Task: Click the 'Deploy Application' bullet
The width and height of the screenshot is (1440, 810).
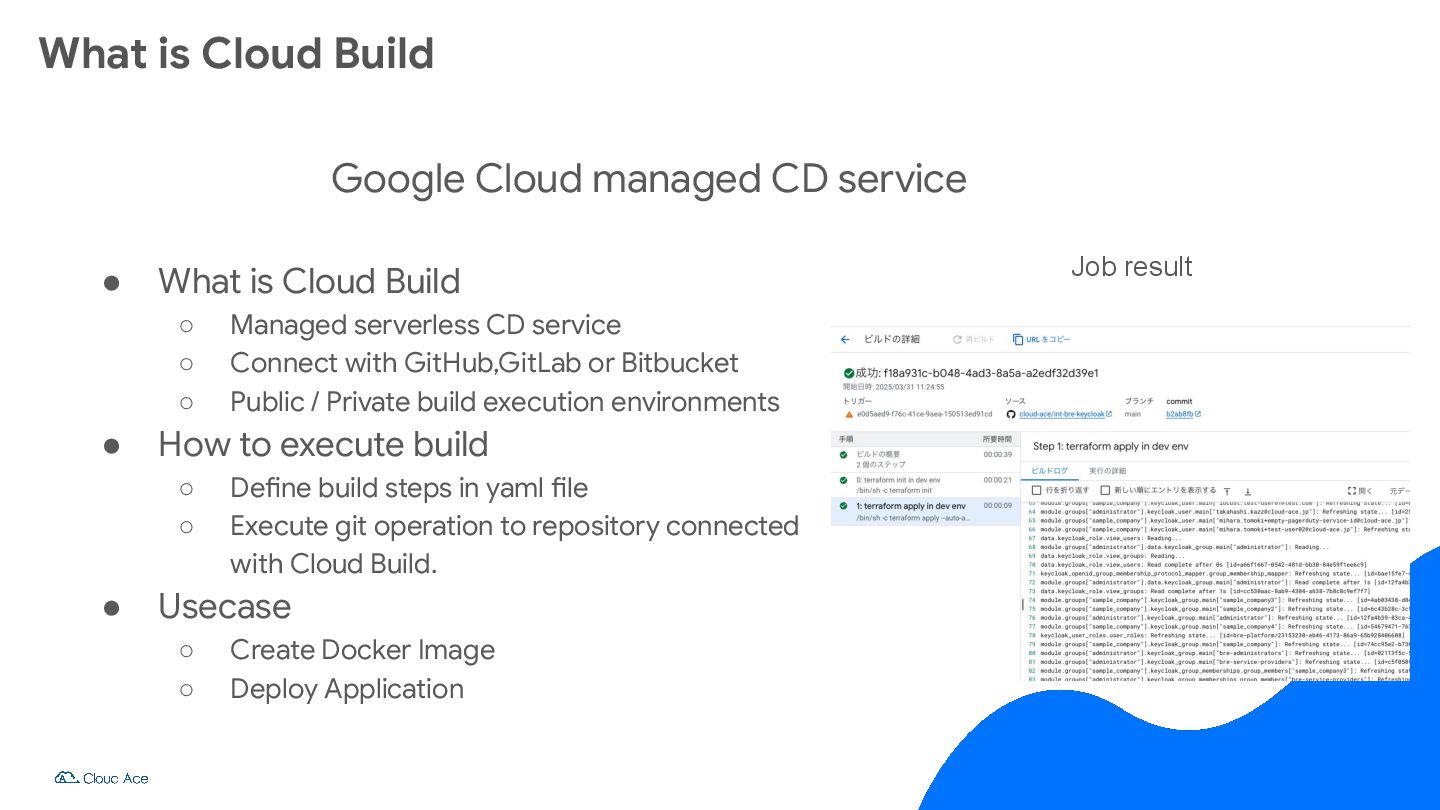Action: pos(347,689)
